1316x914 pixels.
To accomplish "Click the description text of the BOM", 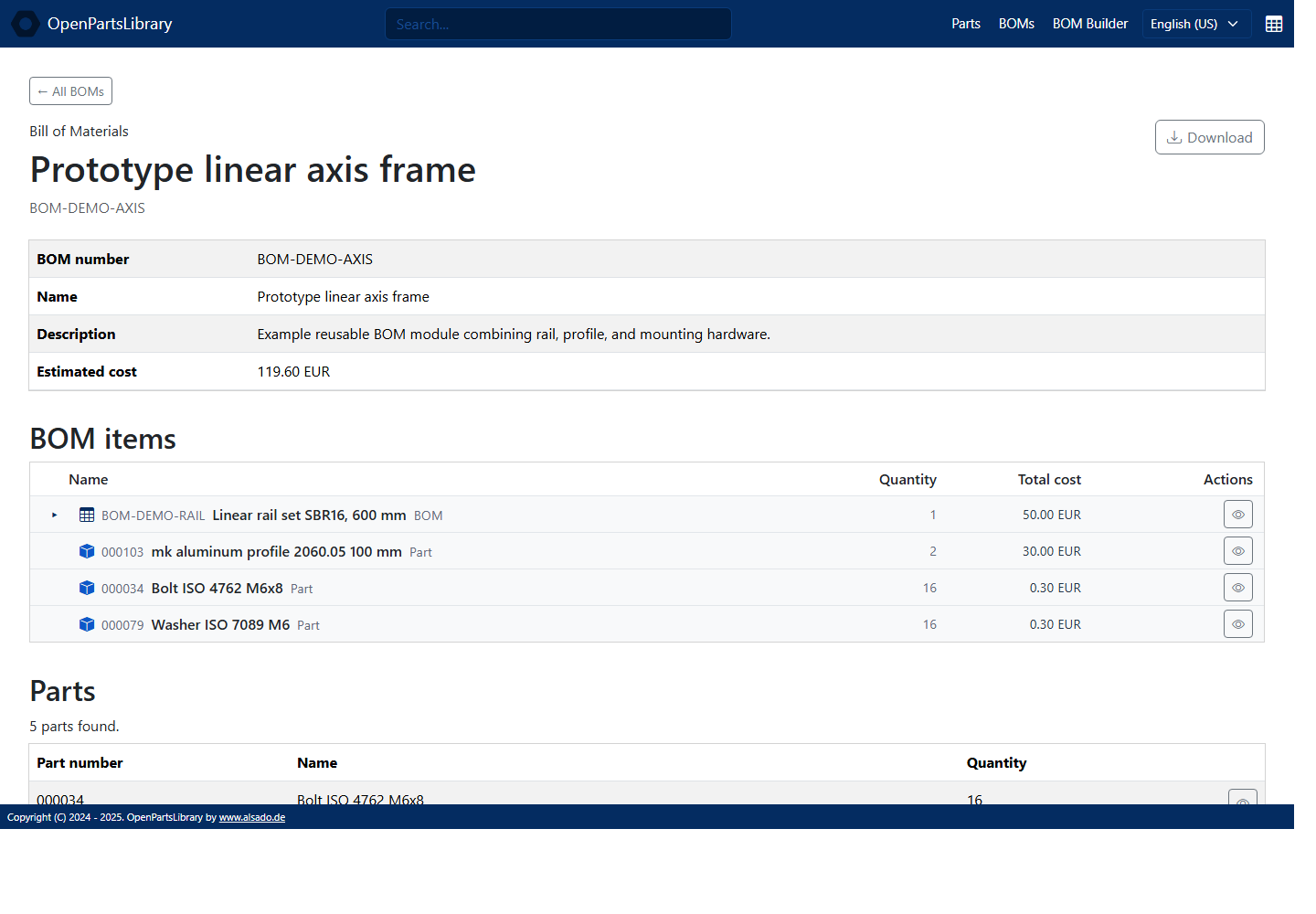I will click(x=514, y=335).
